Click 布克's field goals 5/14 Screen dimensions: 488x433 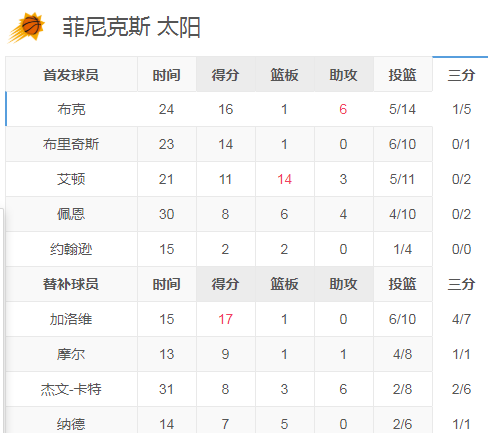[402, 109]
